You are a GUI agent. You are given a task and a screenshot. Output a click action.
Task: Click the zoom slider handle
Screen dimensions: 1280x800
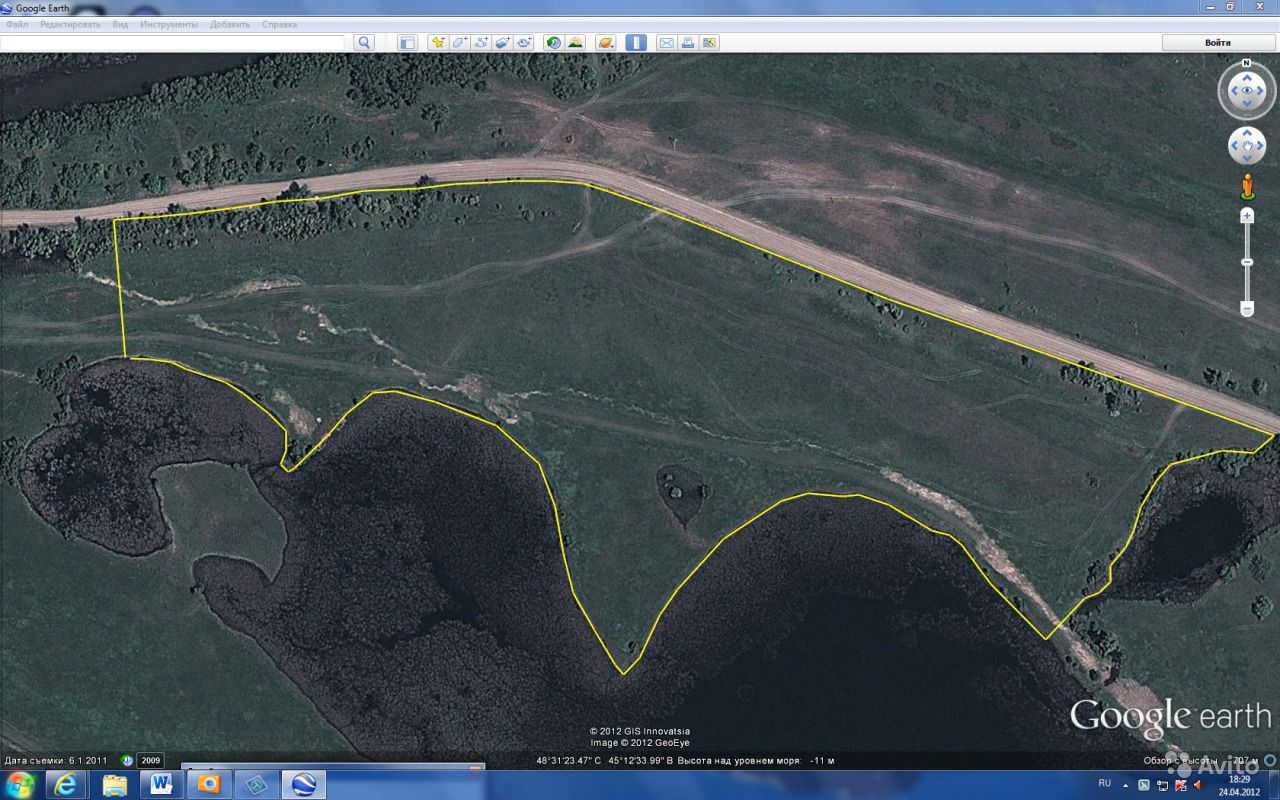pos(1247,262)
